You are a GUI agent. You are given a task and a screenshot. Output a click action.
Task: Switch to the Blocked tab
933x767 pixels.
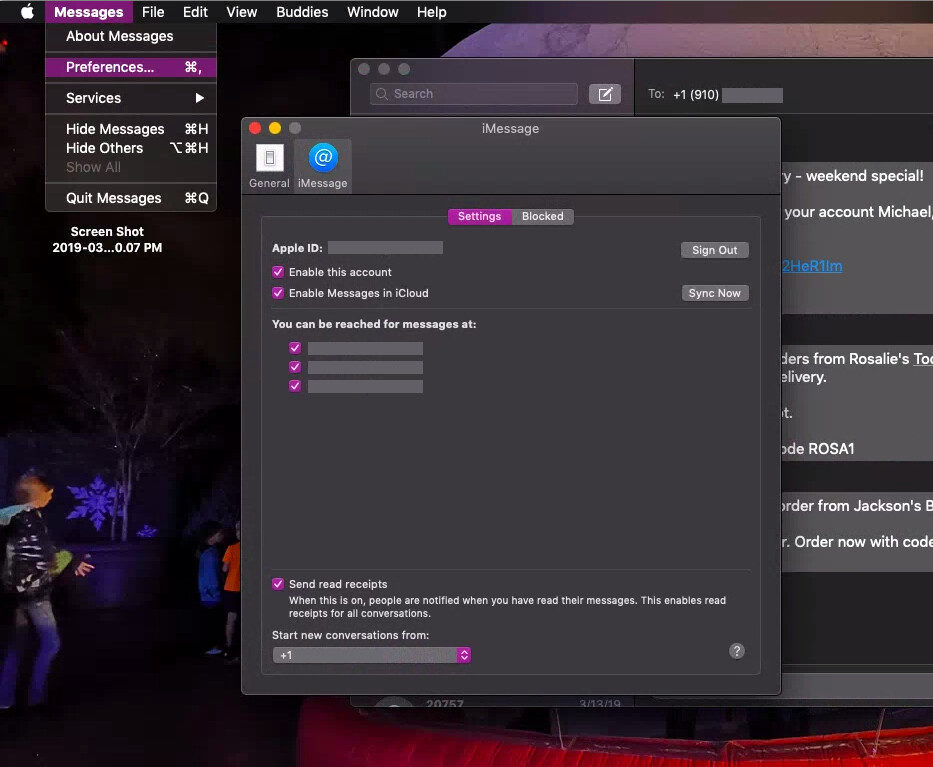coord(542,216)
